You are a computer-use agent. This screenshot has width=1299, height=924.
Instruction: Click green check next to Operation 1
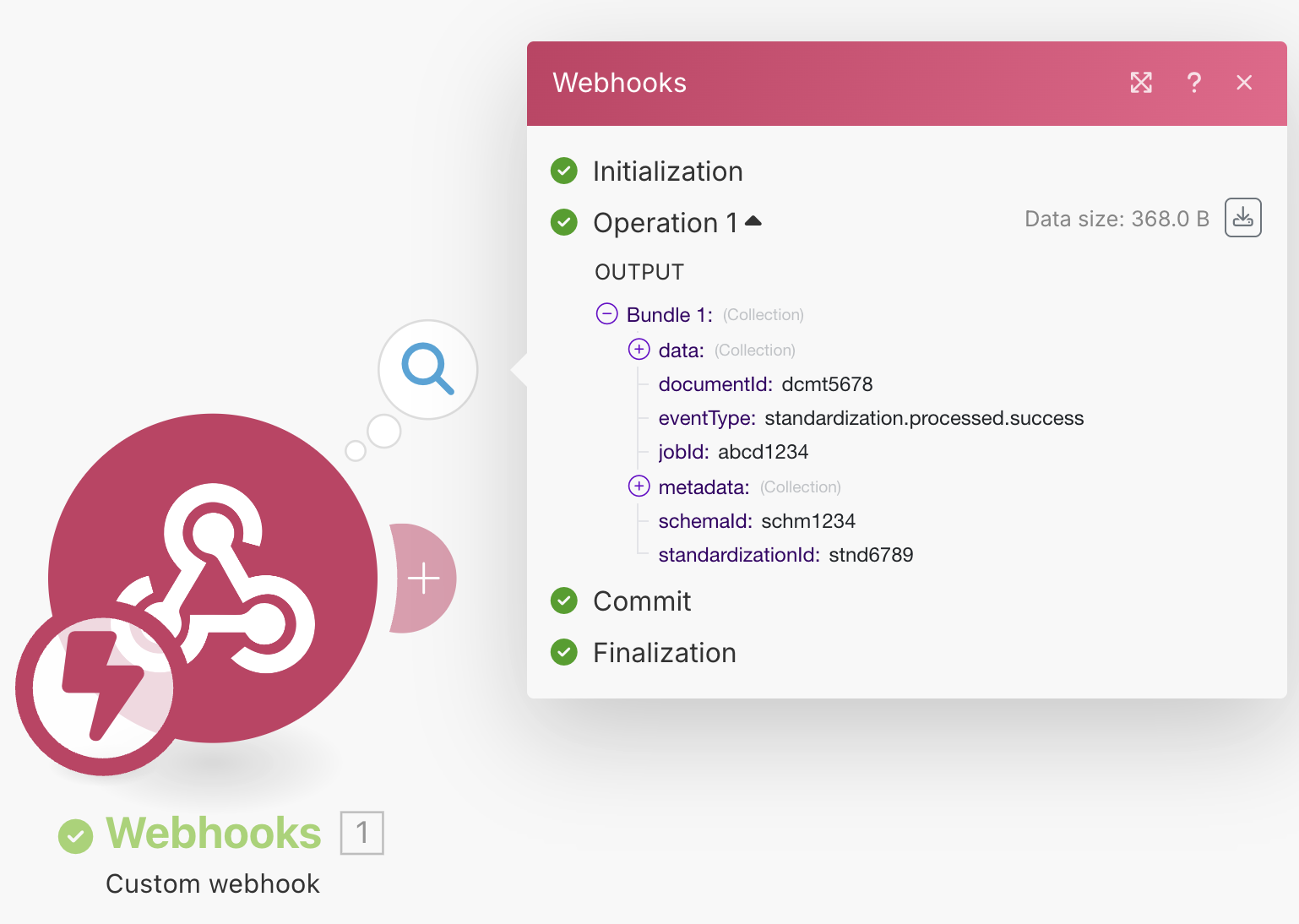(x=564, y=222)
